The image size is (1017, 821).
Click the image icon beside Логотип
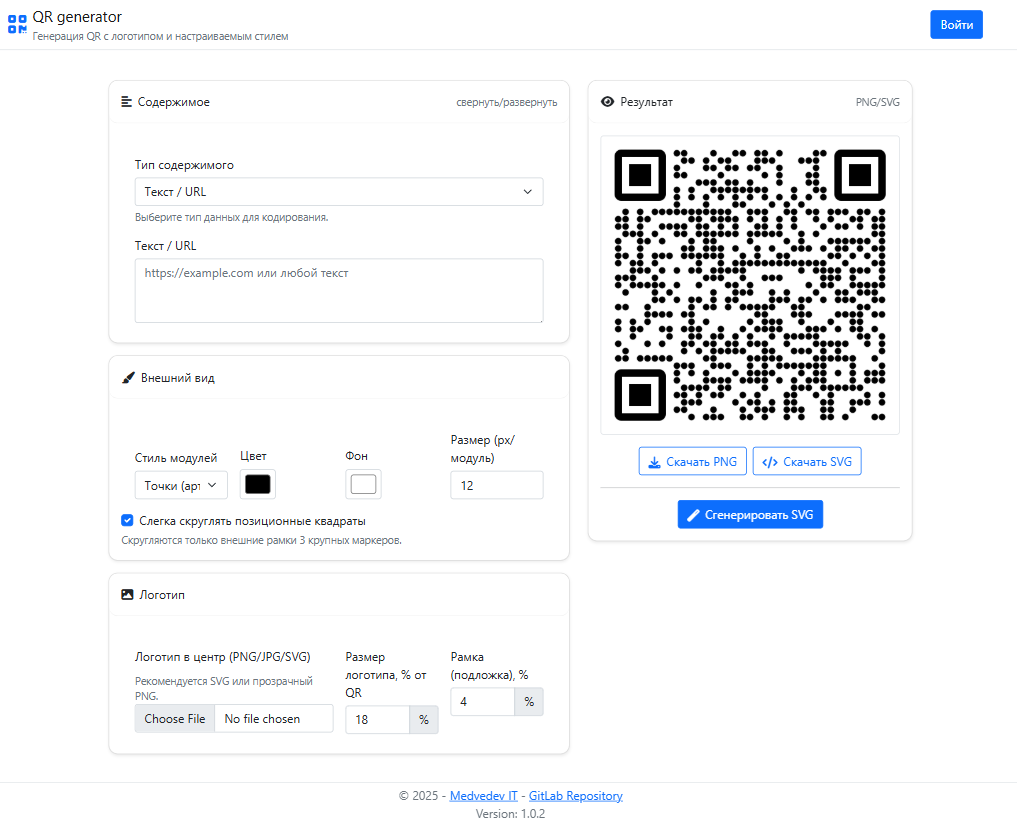(127, 594)
